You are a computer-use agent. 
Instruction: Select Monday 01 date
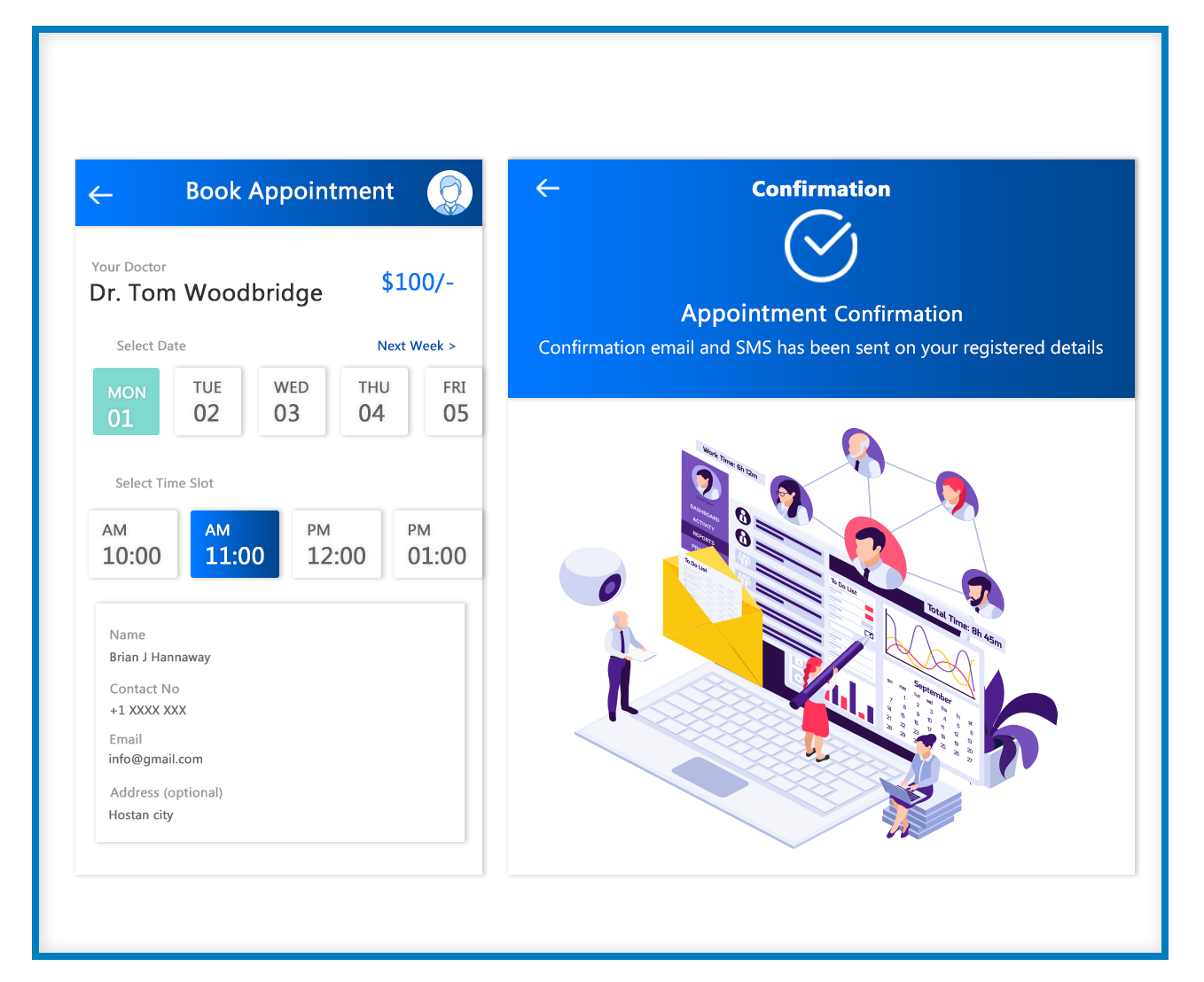126,401
